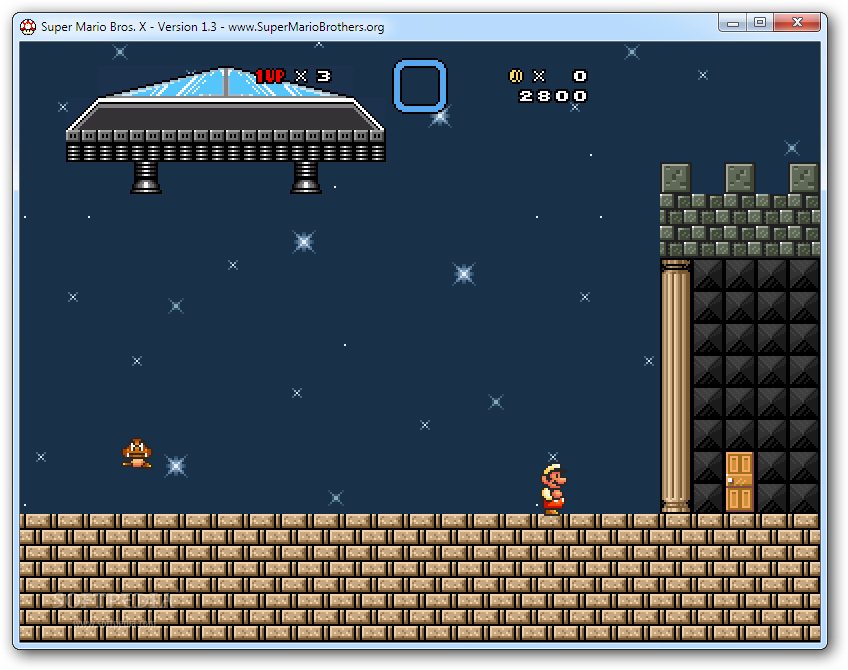Viewport: 848px width, 670px height.
Task: Click the score value 2800
Action: (x=553, y=96)
